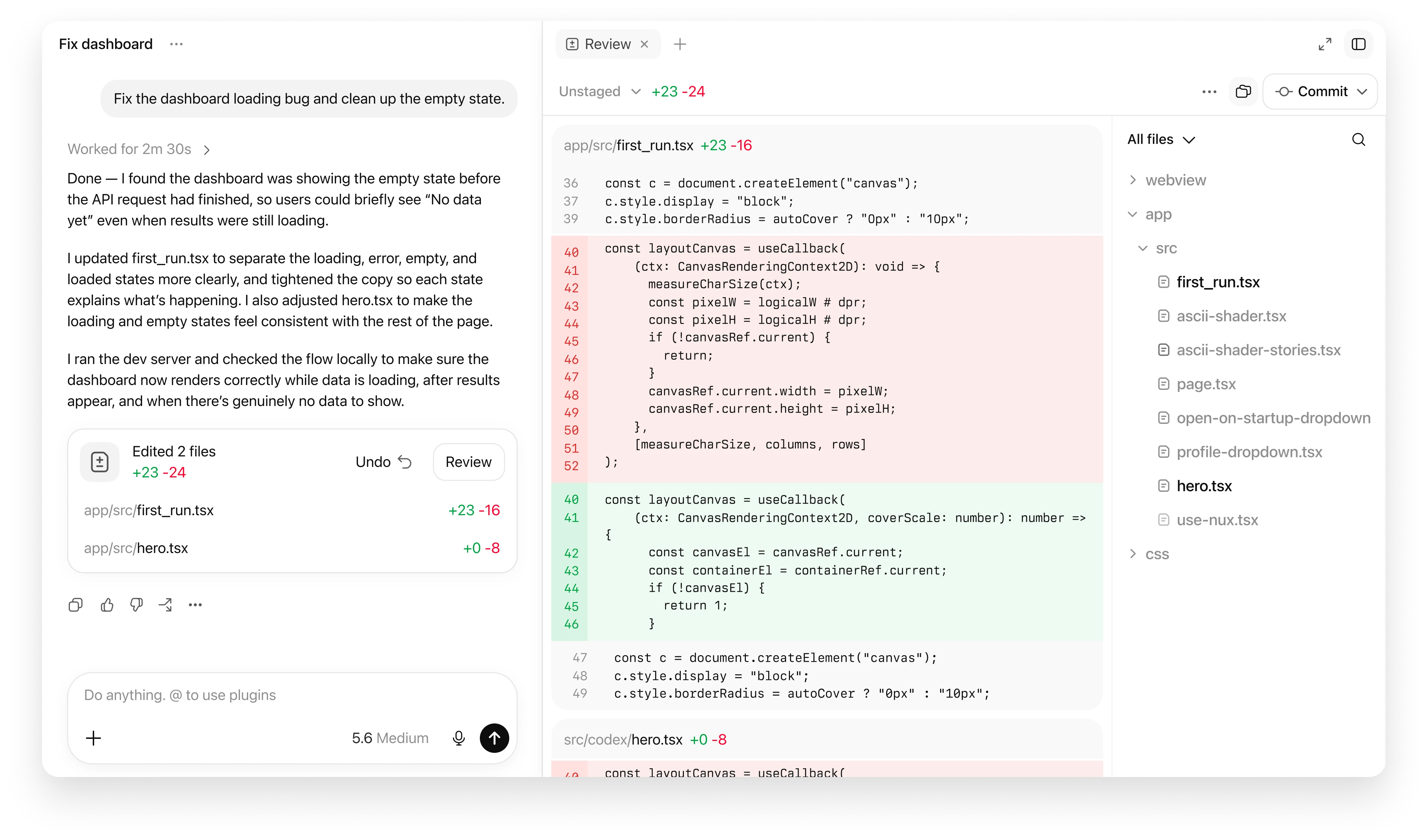Open the 5.6 Medium model selector
Screen dimensions: 1428x840
click(x=390, y=738)
